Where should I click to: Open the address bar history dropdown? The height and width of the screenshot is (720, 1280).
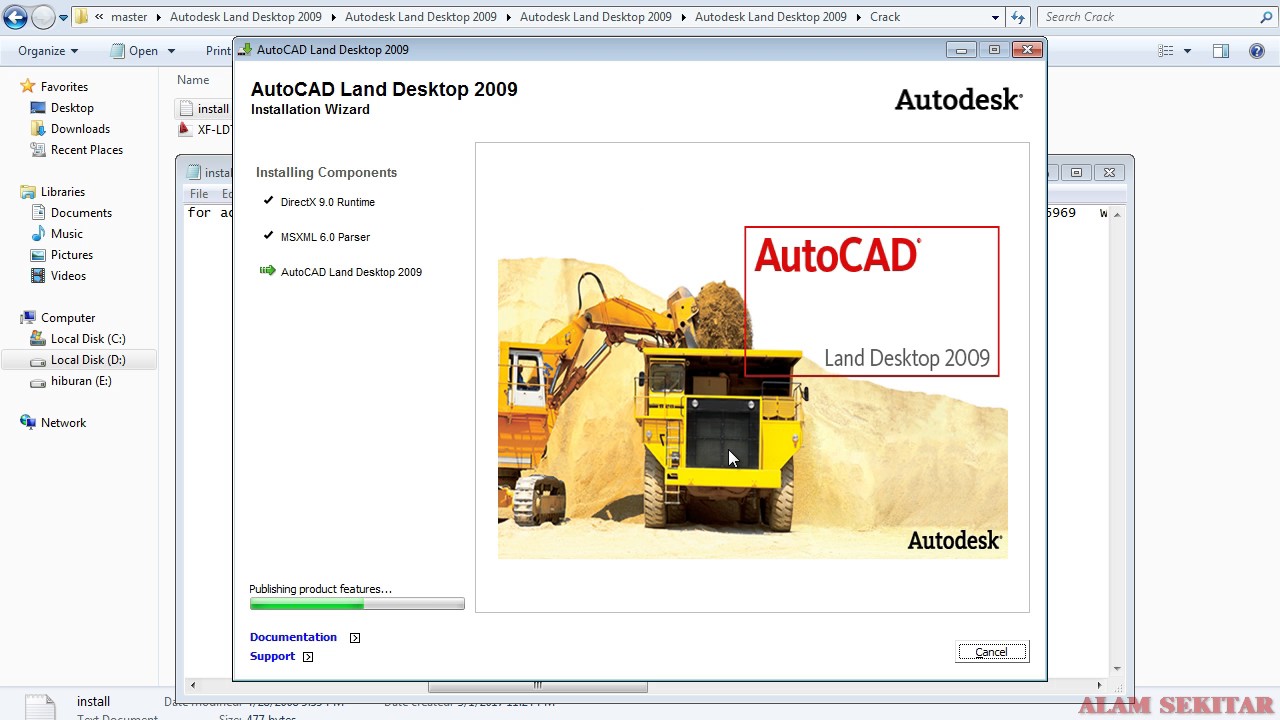(x=995, y=17)
